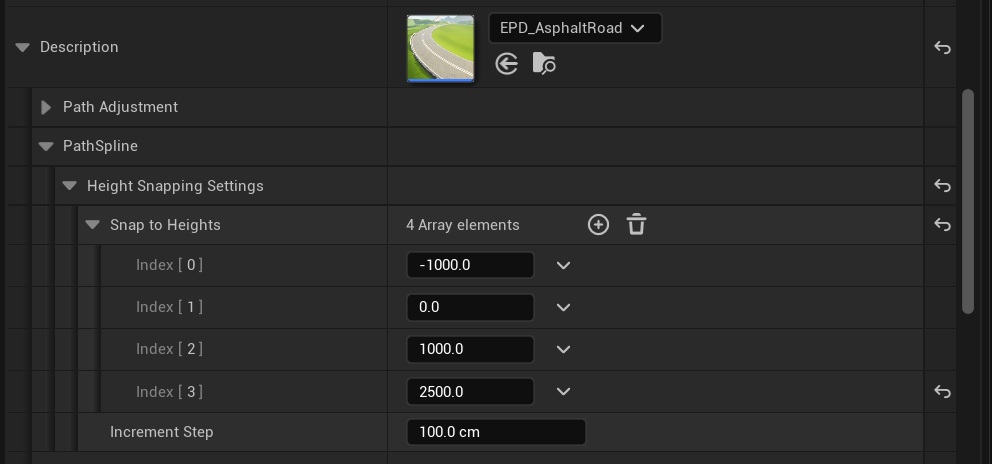Screen dimensions: 992x464
Task: Open options chevron for Index 3
Action: click(x=563, y=392)
